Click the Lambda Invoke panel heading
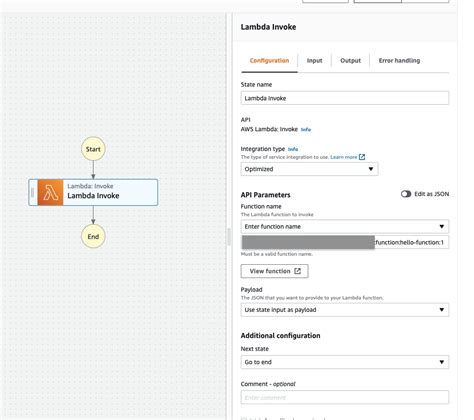474x420 pixels. point(268,27)
